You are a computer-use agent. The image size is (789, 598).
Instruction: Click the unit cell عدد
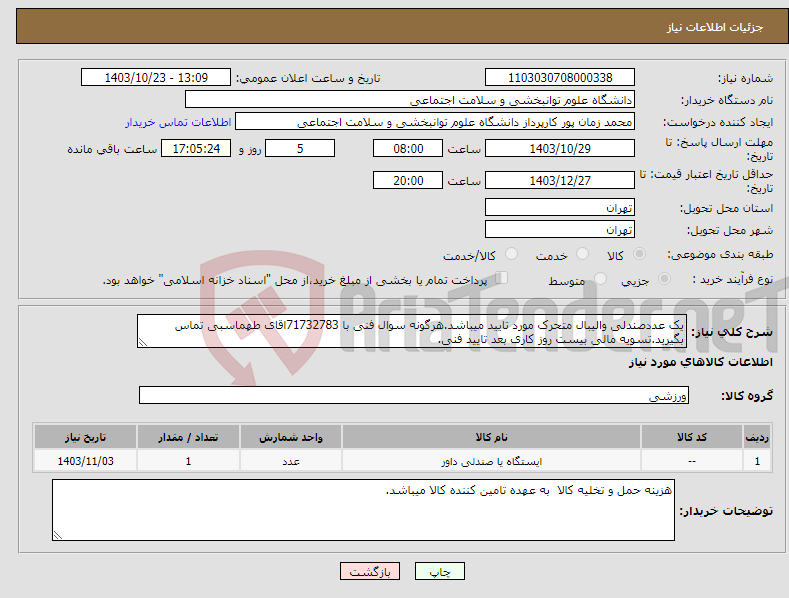point(291,461)
